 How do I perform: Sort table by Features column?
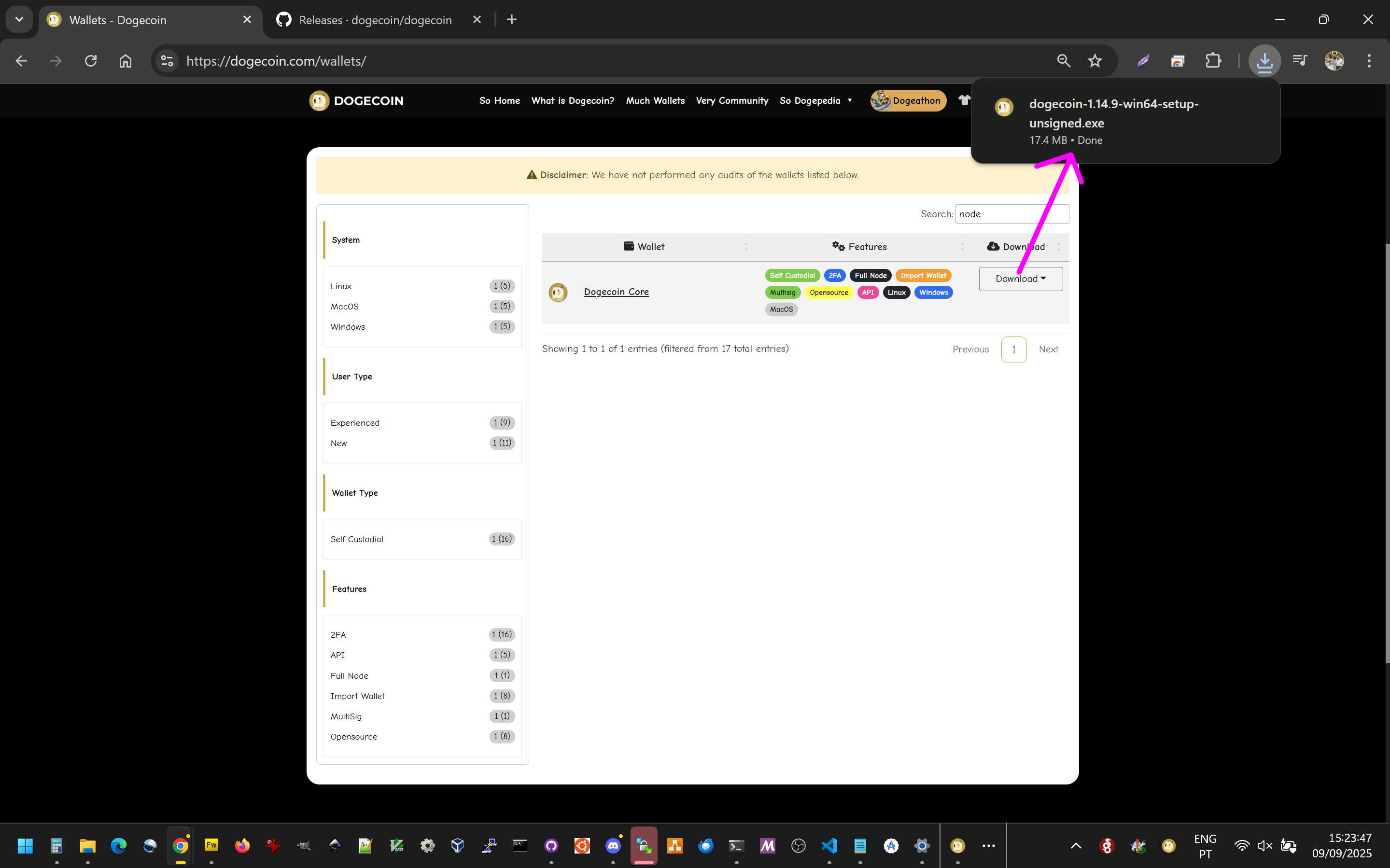click(860, 247)
